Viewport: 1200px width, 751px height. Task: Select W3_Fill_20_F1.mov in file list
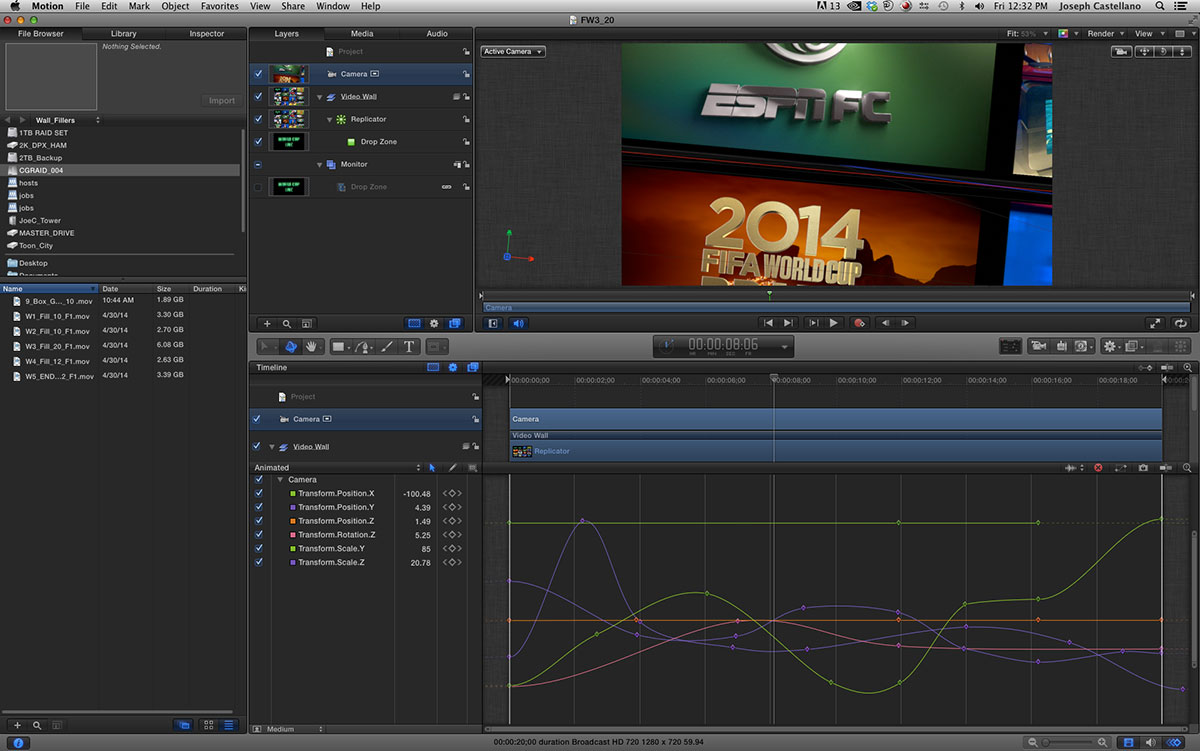pyautogui.click(x=58, y=345)
